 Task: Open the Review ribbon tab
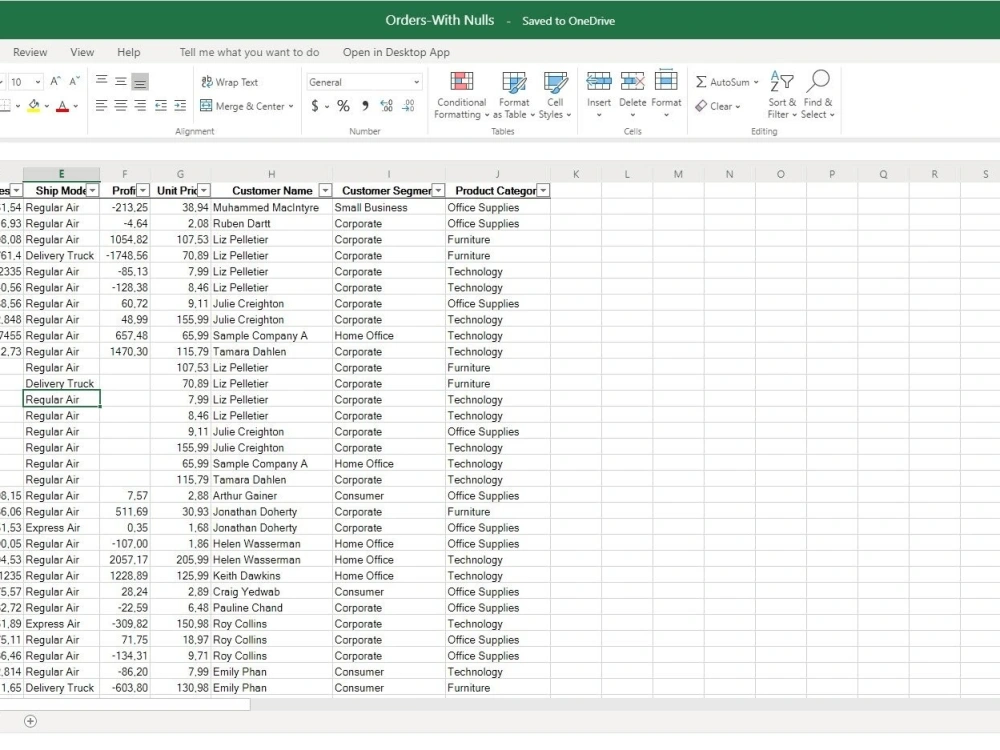30,52
